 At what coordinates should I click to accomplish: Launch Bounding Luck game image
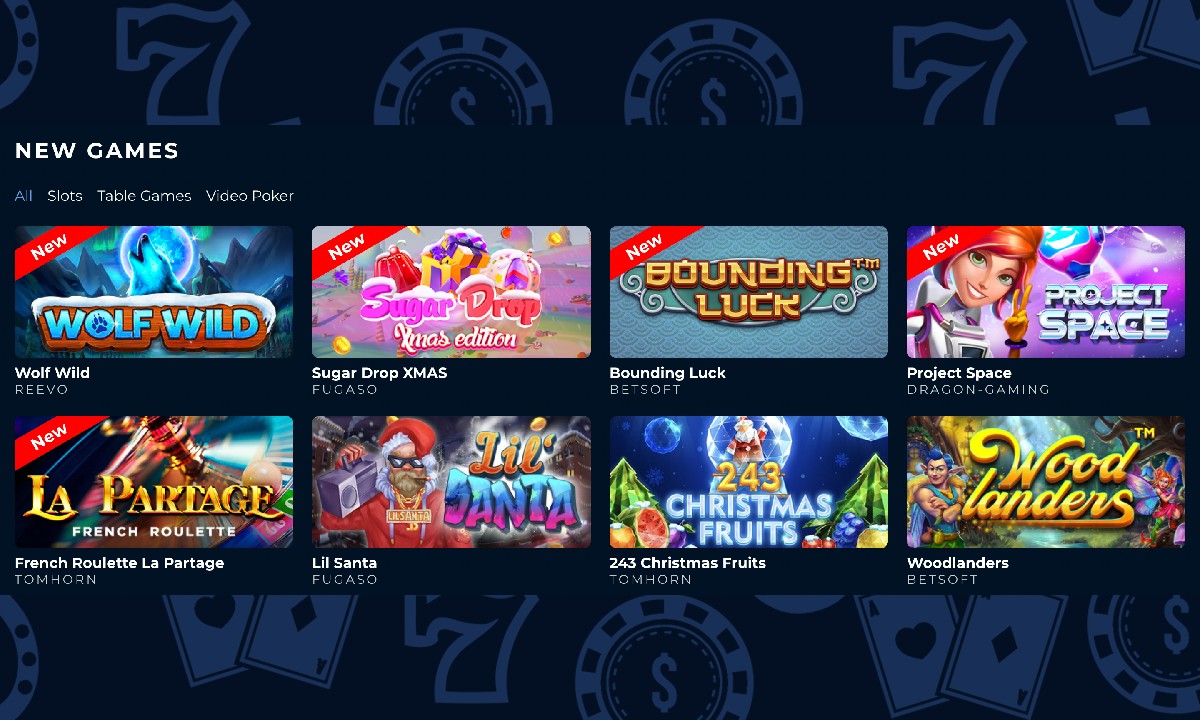coord(749,292)
